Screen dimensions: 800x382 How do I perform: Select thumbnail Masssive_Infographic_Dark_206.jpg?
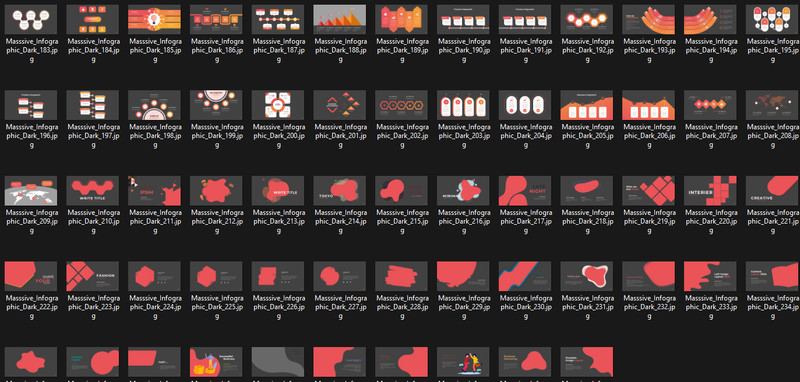pos(648,106)
